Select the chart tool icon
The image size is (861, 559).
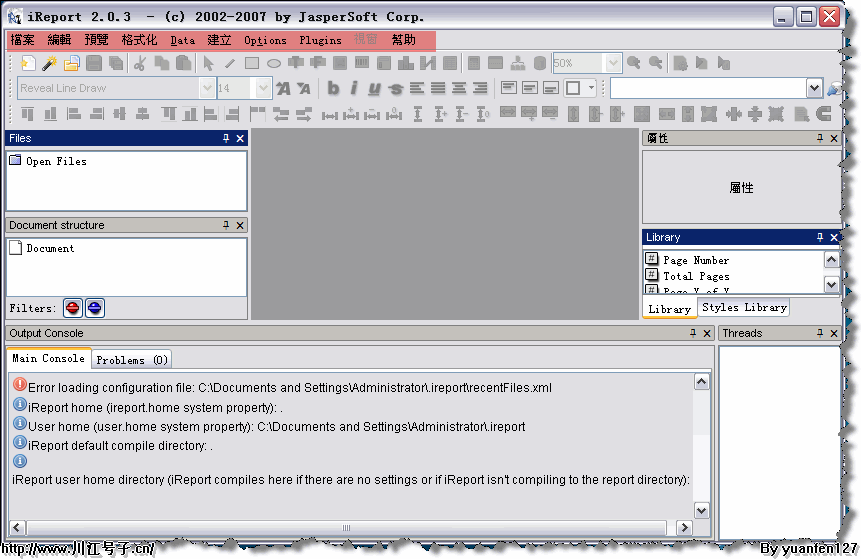click(x=406, y=63)
